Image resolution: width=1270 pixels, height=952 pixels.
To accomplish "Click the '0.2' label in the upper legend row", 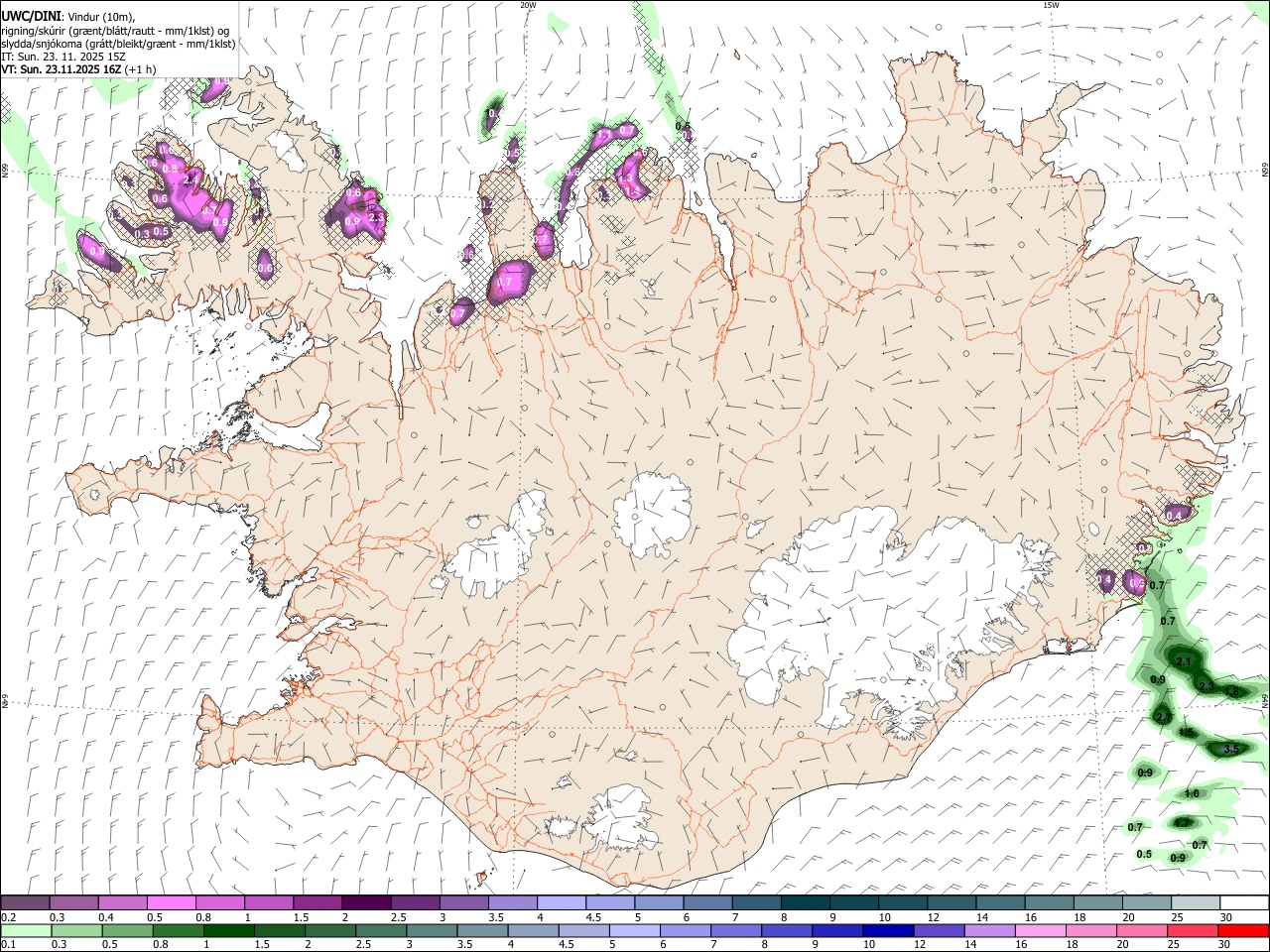I will point(8,917).
